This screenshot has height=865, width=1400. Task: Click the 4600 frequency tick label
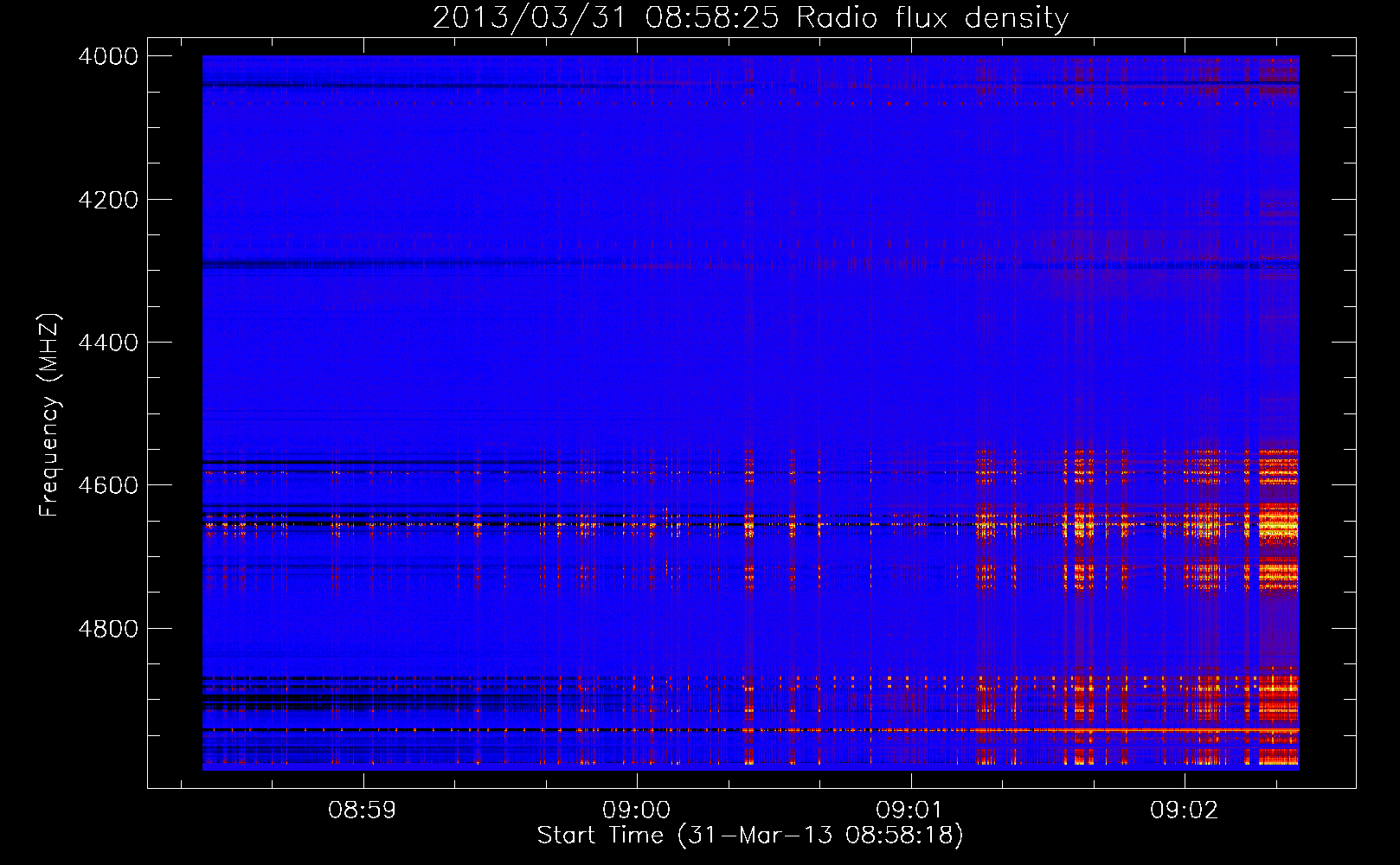(108, 485)
